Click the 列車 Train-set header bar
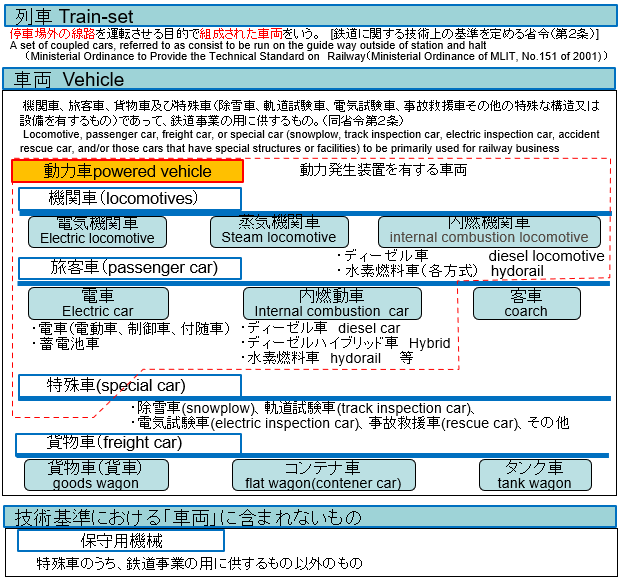 (x=310, y=16)
